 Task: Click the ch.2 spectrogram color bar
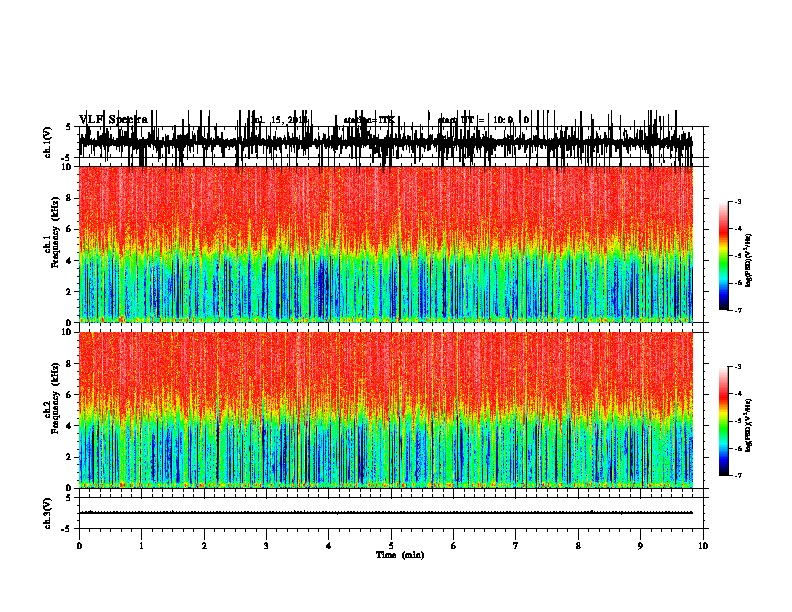coord(723,421)
